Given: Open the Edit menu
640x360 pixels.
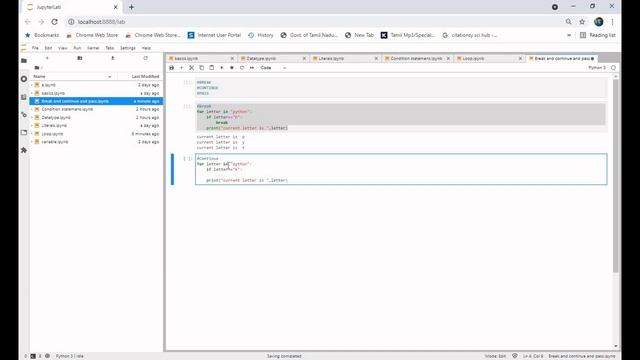Looking at the screenshot, I should [48, 48].
